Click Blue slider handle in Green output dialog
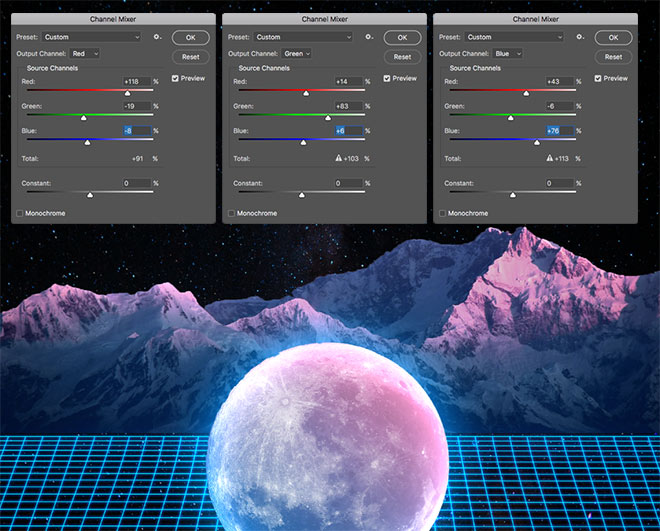 point(304,143)
